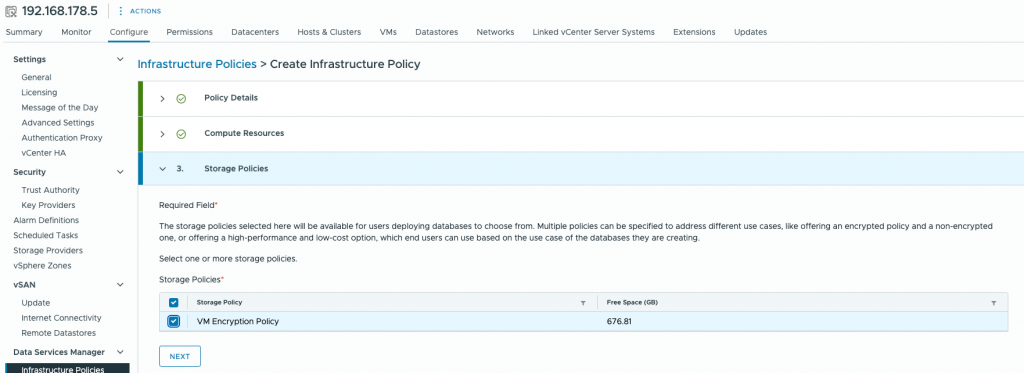Uncheck the VM Encryption Policy checkbox

click(x=174, y=321)
